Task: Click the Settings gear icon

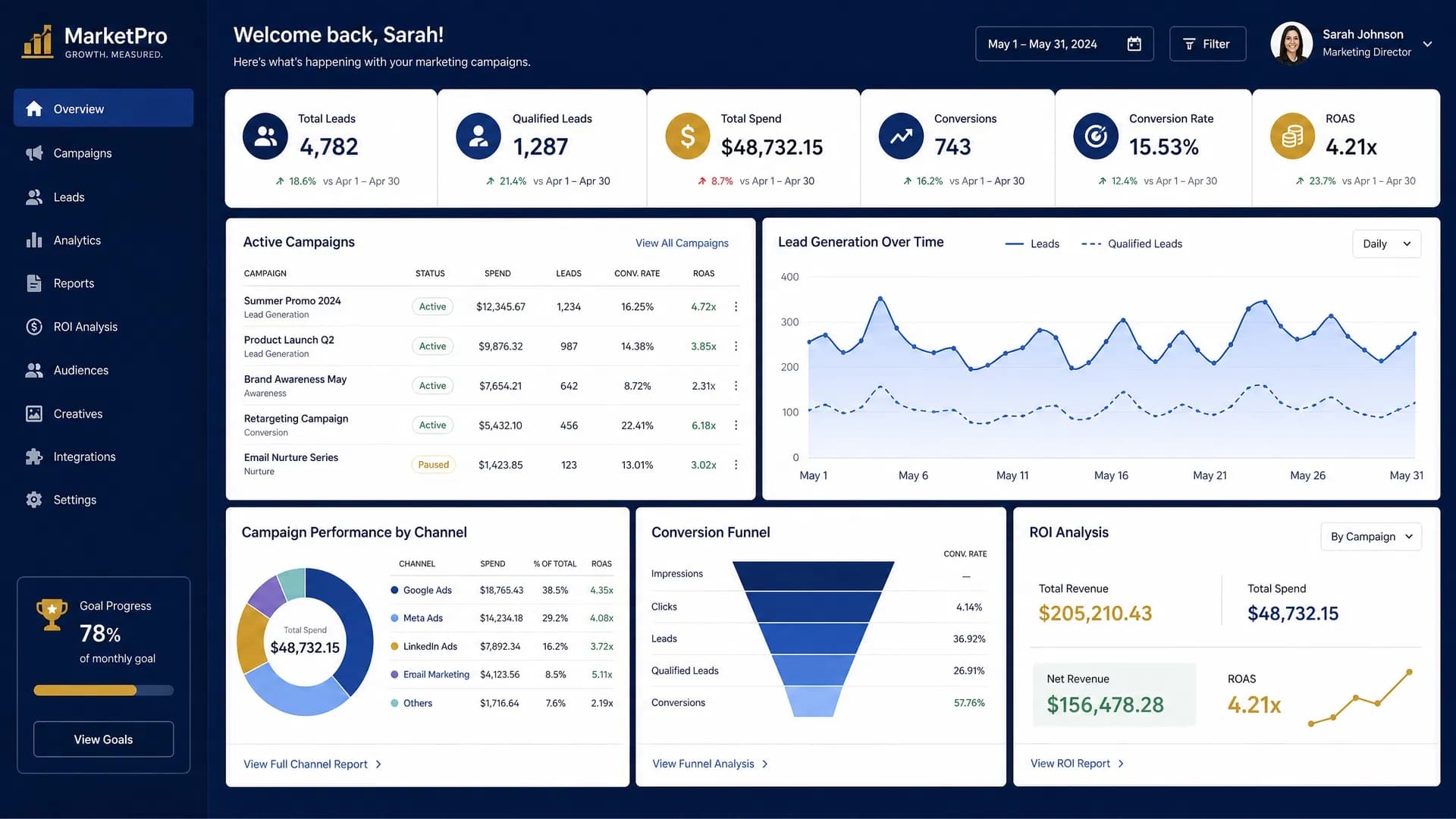Action: (34, 500)
